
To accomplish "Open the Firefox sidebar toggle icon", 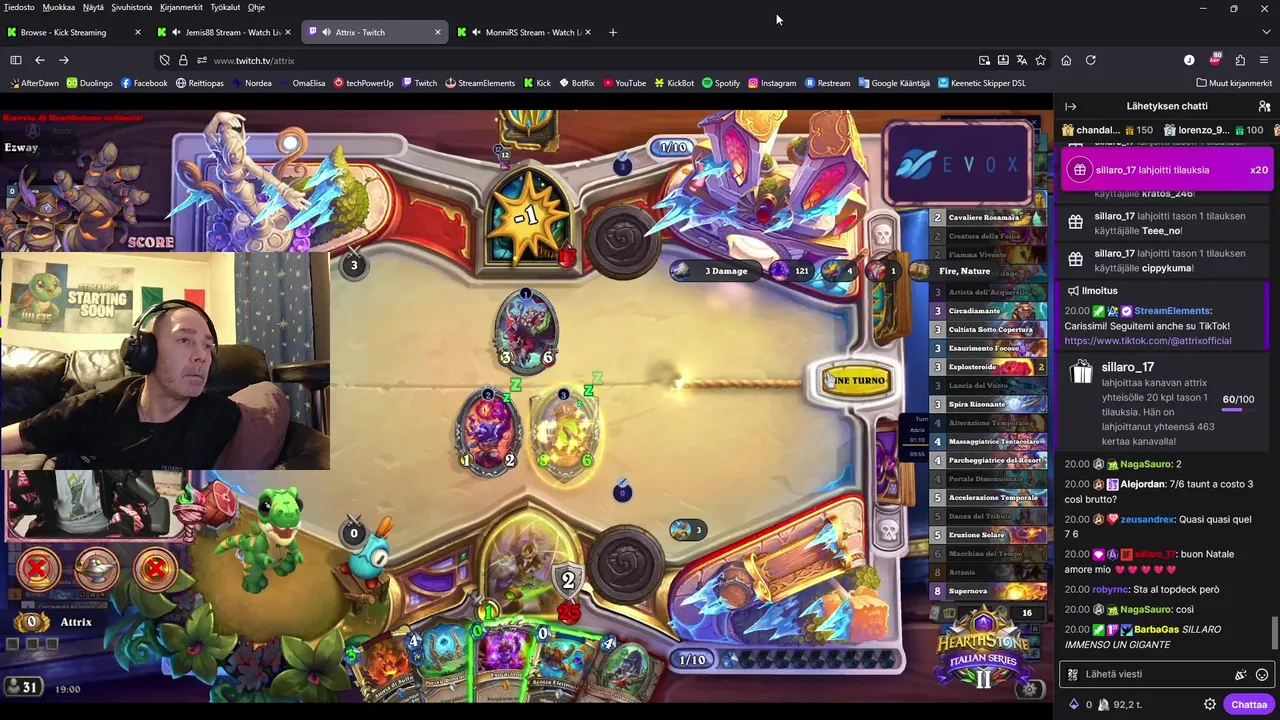I will [x=16, y=60].
